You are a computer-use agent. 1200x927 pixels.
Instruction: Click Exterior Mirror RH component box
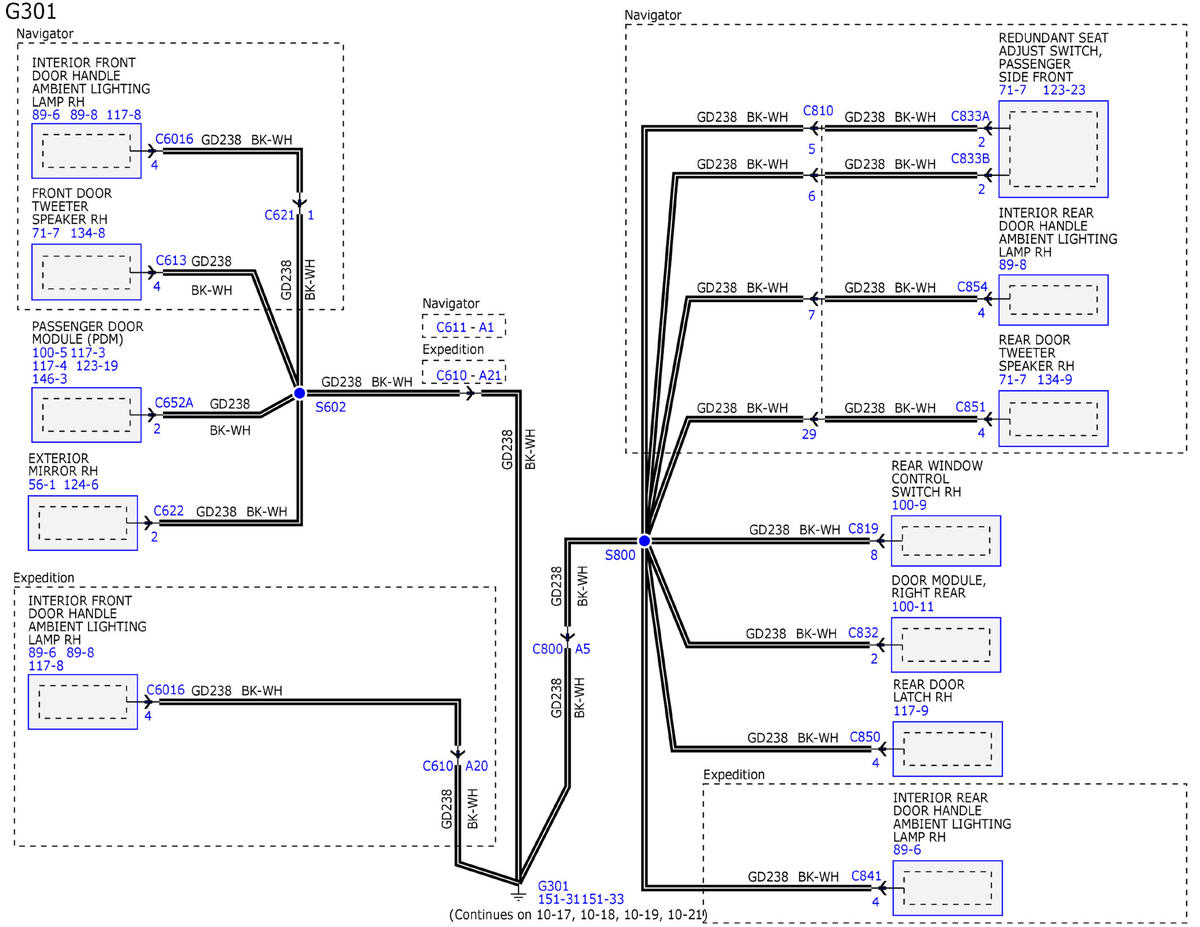click(x=84, y=523)
